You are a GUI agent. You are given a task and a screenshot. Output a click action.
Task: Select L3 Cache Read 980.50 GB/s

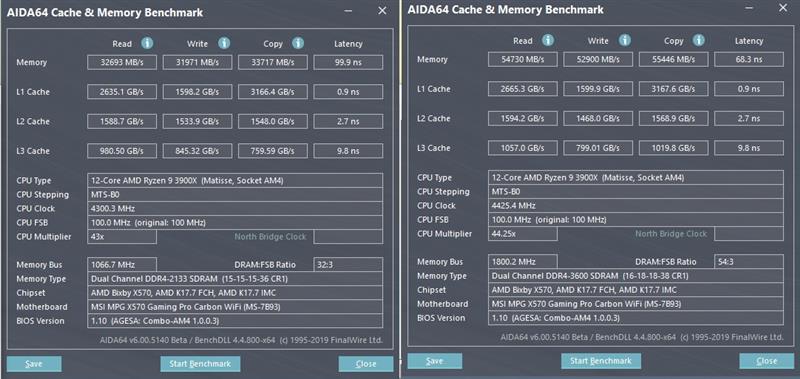pos(122,151)
